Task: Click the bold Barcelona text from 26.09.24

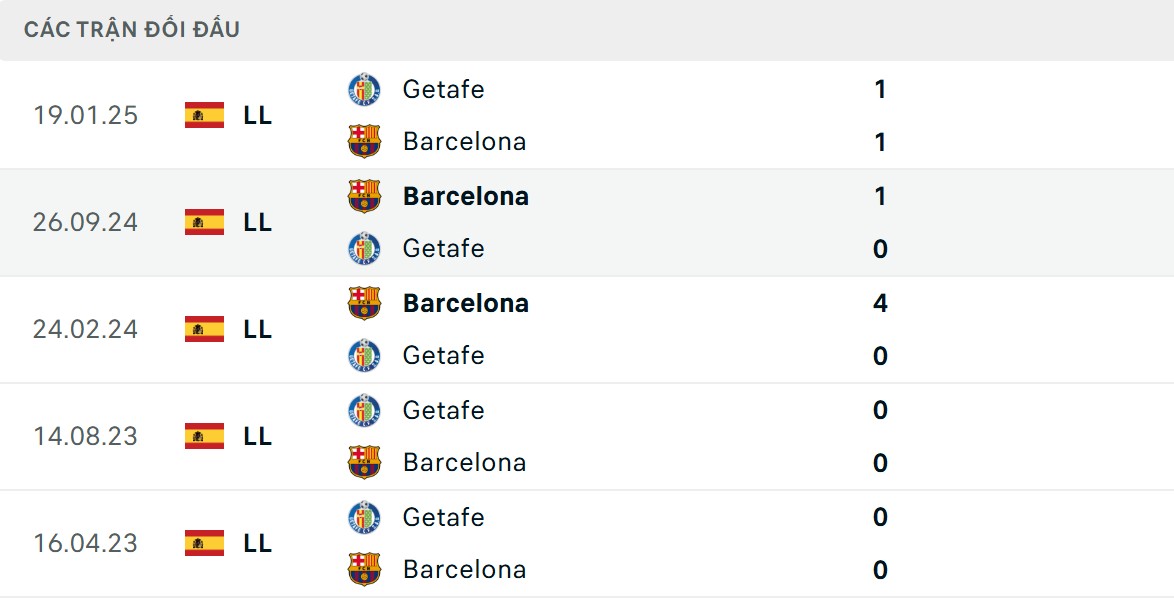Action: pos(465,196)
